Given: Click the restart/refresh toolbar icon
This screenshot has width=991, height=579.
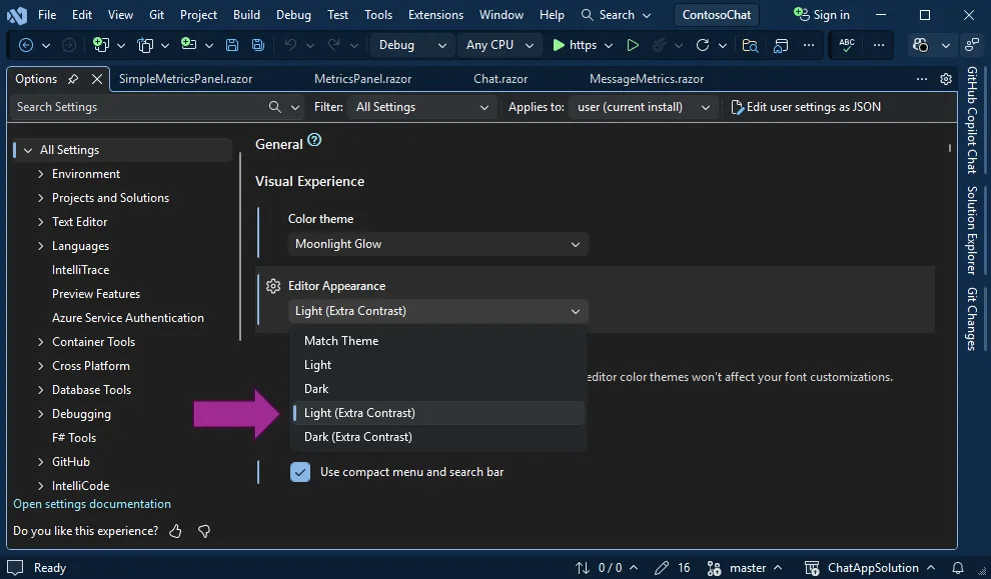Looking at the screenshot, I should click(704, 45).
